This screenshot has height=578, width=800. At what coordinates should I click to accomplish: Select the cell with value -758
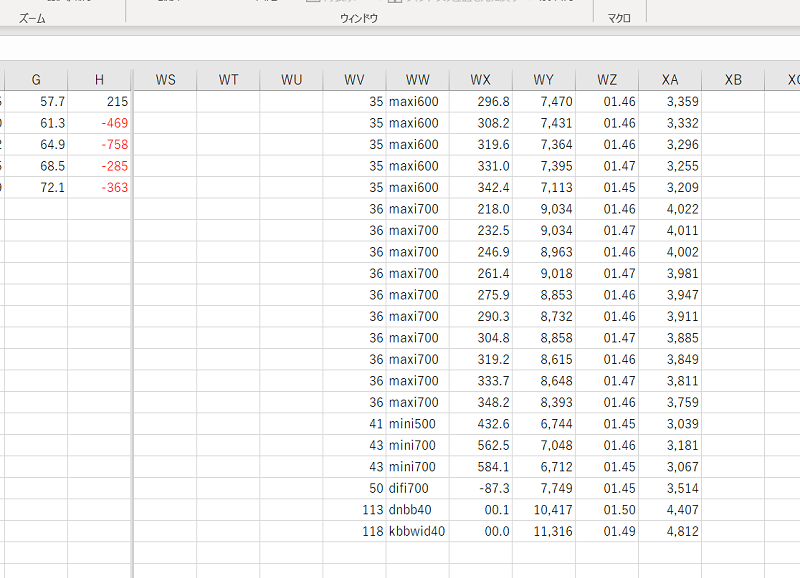click(99, 144)
